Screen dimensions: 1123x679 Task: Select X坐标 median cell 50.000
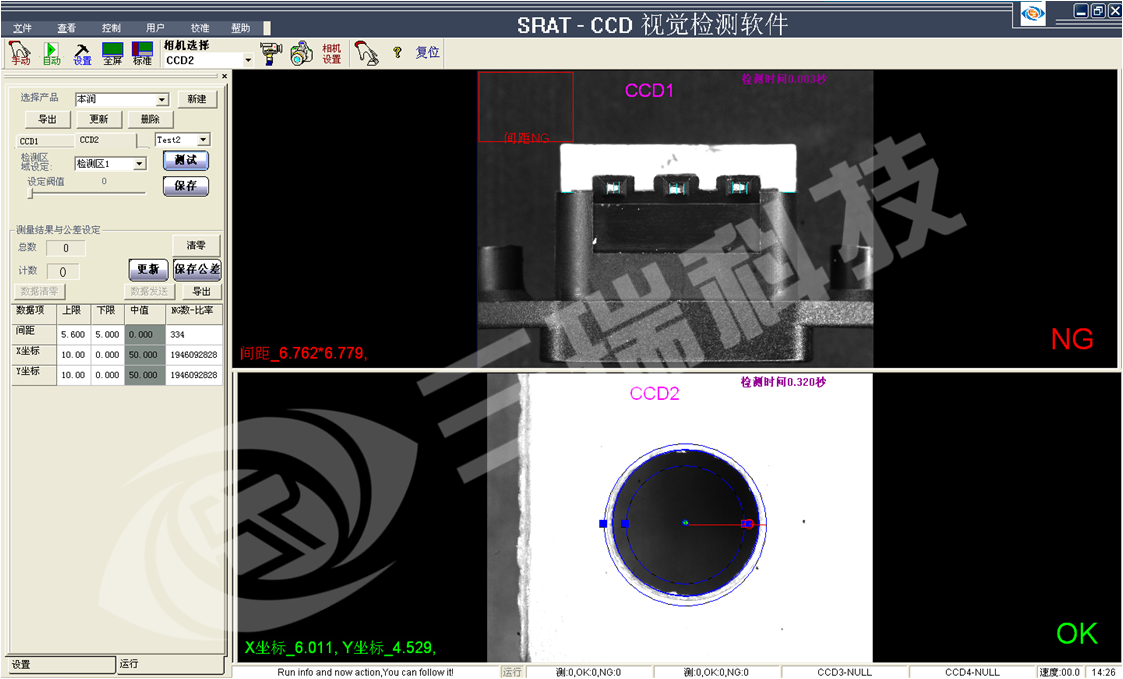click(145, 355)
